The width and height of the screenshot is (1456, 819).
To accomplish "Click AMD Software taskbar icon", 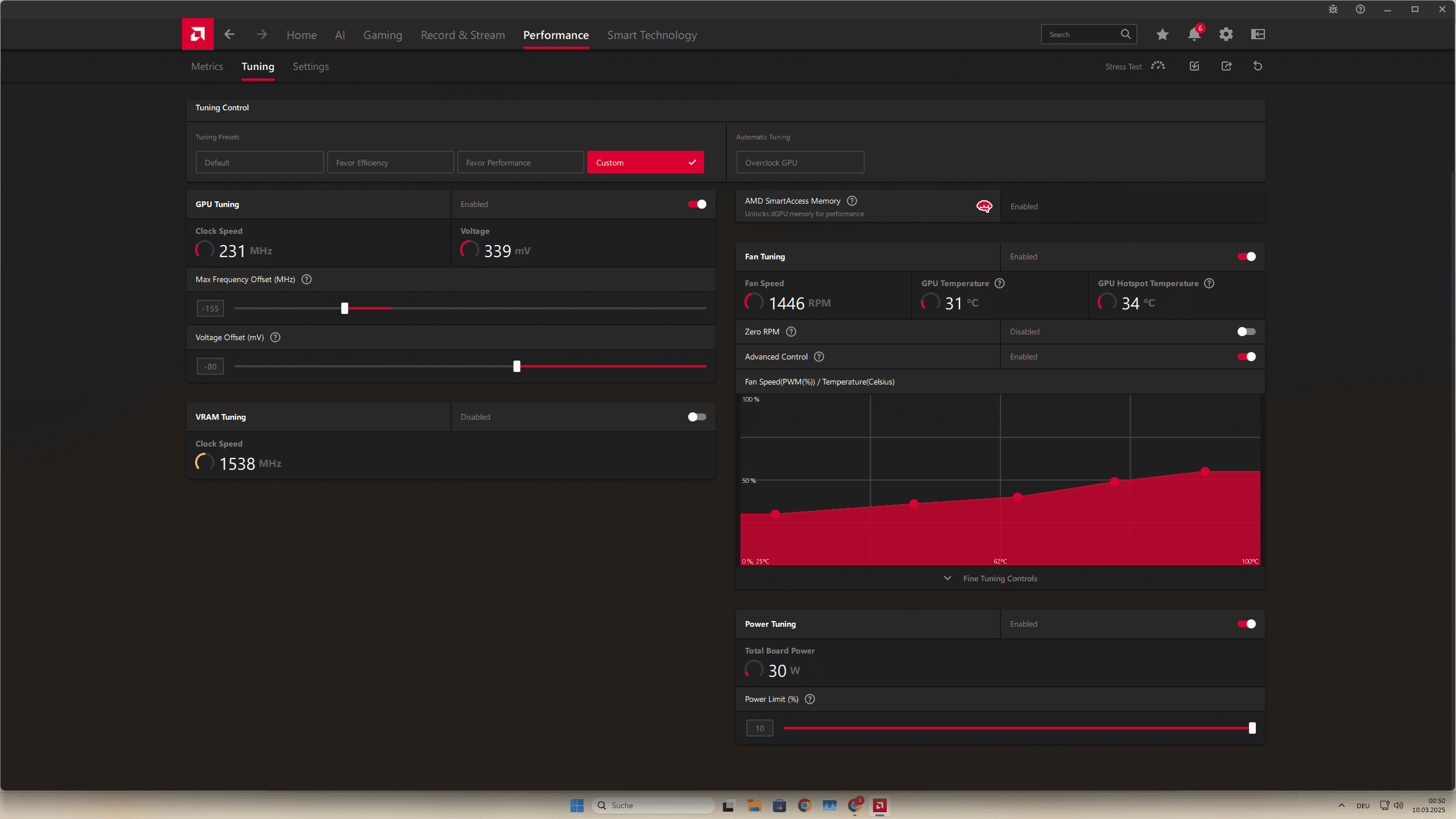I will [x=880, y=805].
